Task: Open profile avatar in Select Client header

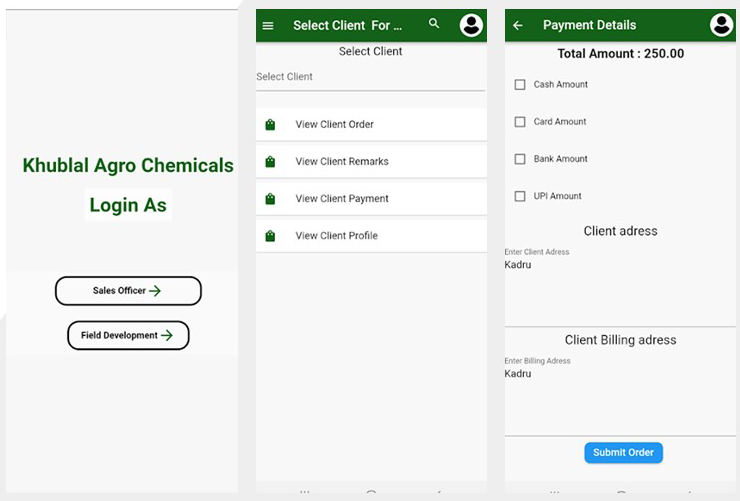Action: tap(471, 25)
